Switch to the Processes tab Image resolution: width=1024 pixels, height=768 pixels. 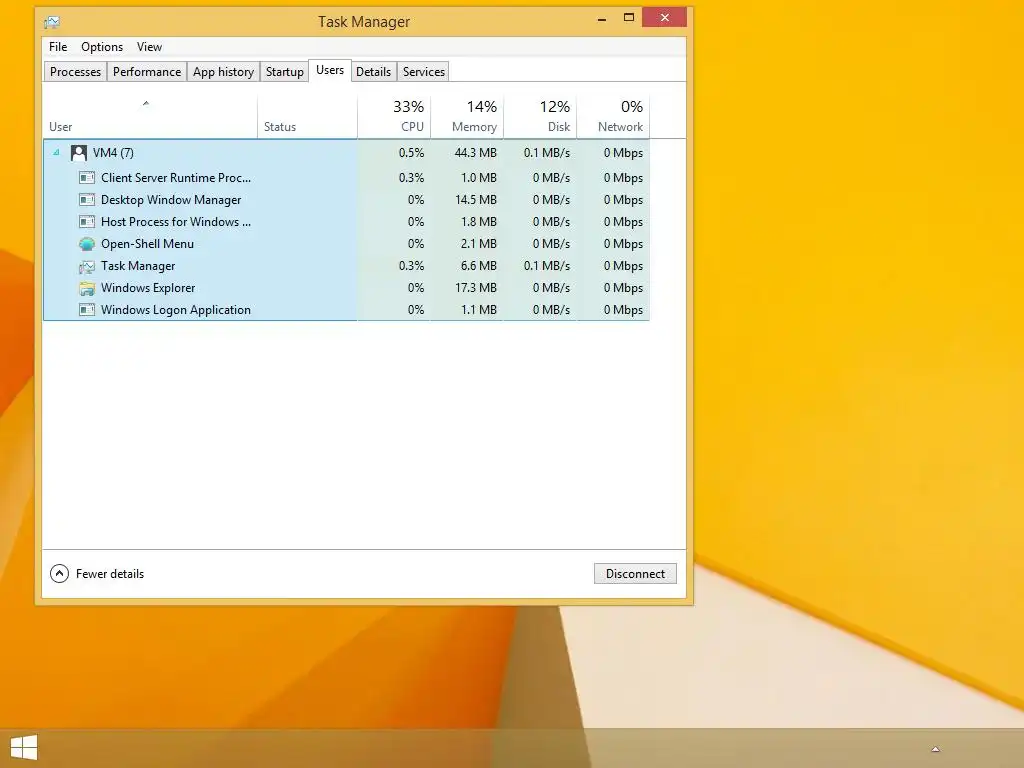click(76, 72)
